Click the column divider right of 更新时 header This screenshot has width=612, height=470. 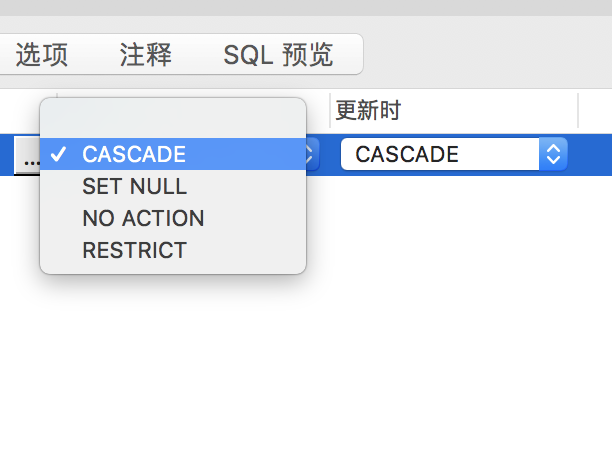(578, 109)
